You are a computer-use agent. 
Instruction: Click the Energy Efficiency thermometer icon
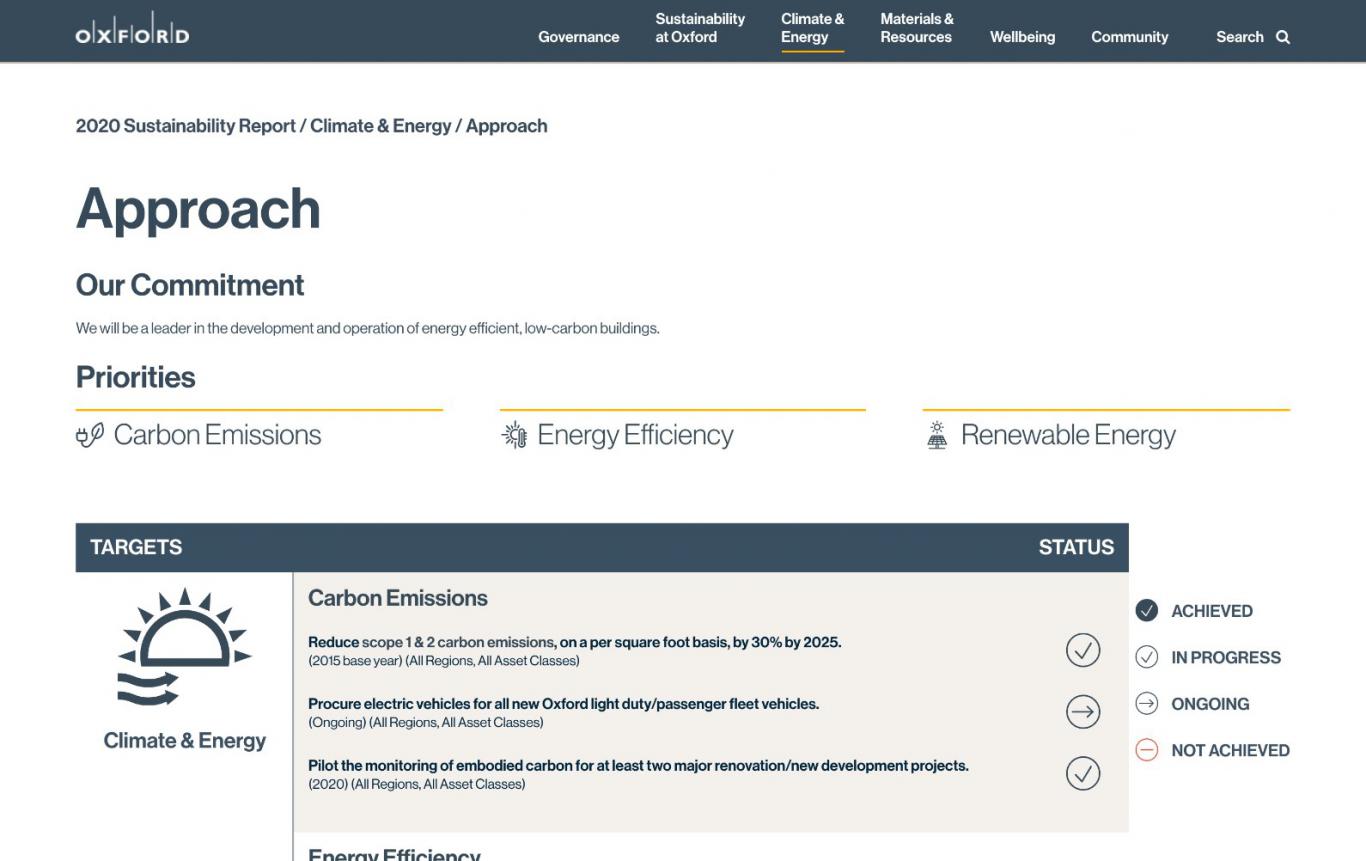pos(514,435)
